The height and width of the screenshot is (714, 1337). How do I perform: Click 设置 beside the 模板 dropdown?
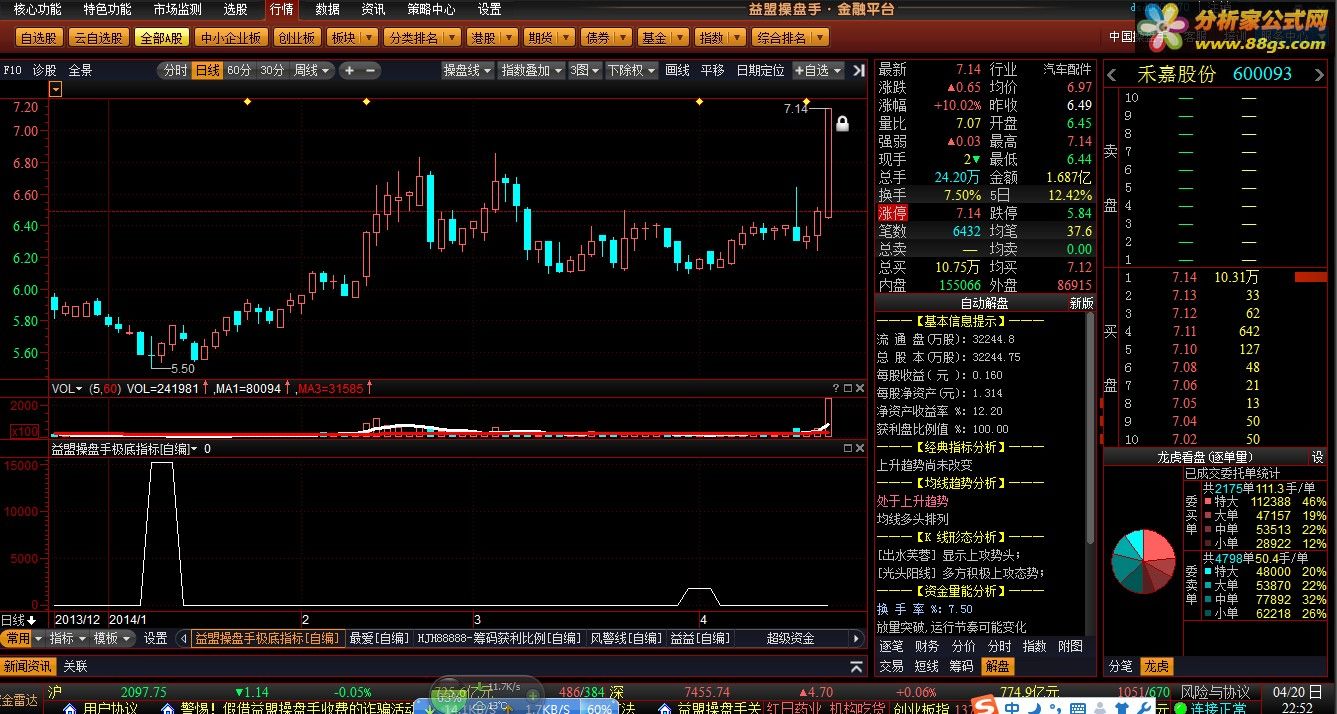155,638
